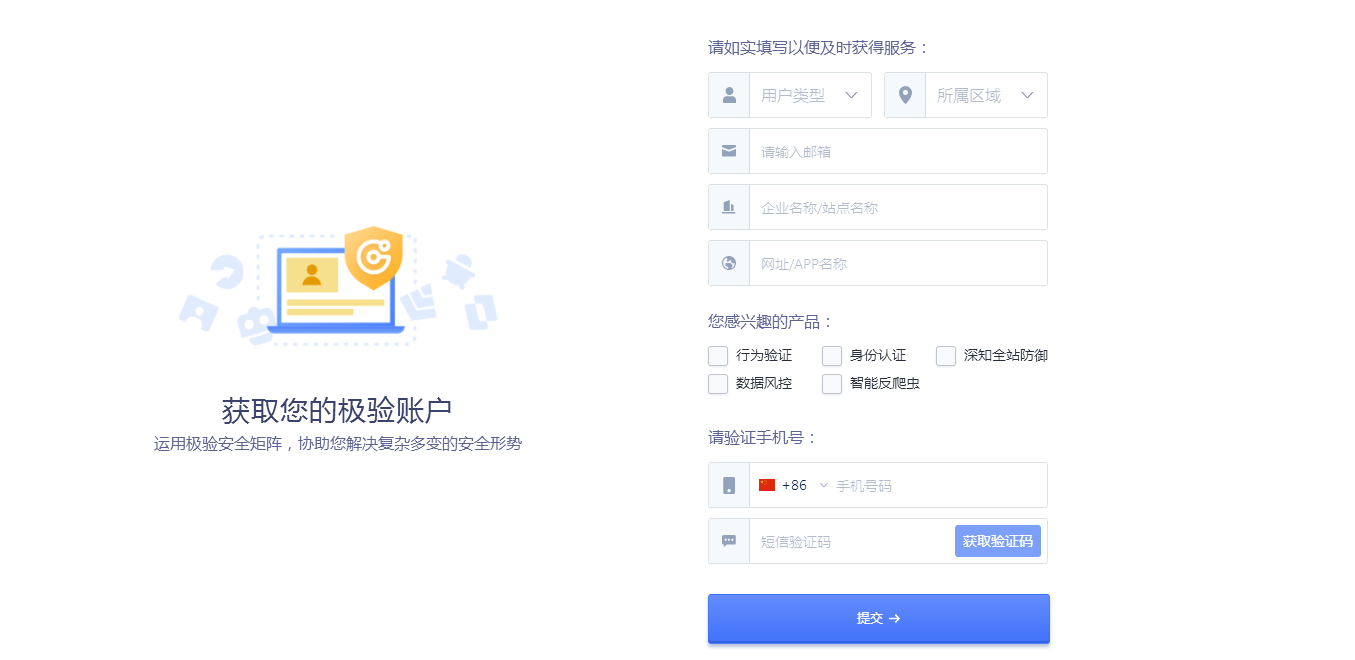Click the 提交 submit button

point(879,618)
